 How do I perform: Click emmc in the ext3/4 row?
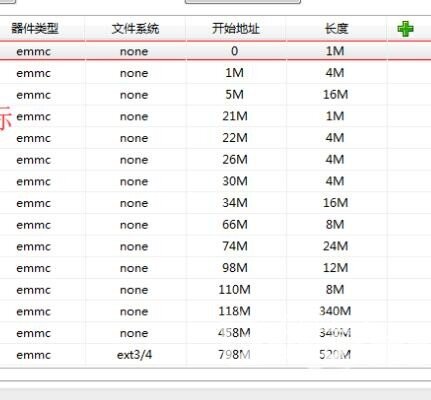click(33, 355)
